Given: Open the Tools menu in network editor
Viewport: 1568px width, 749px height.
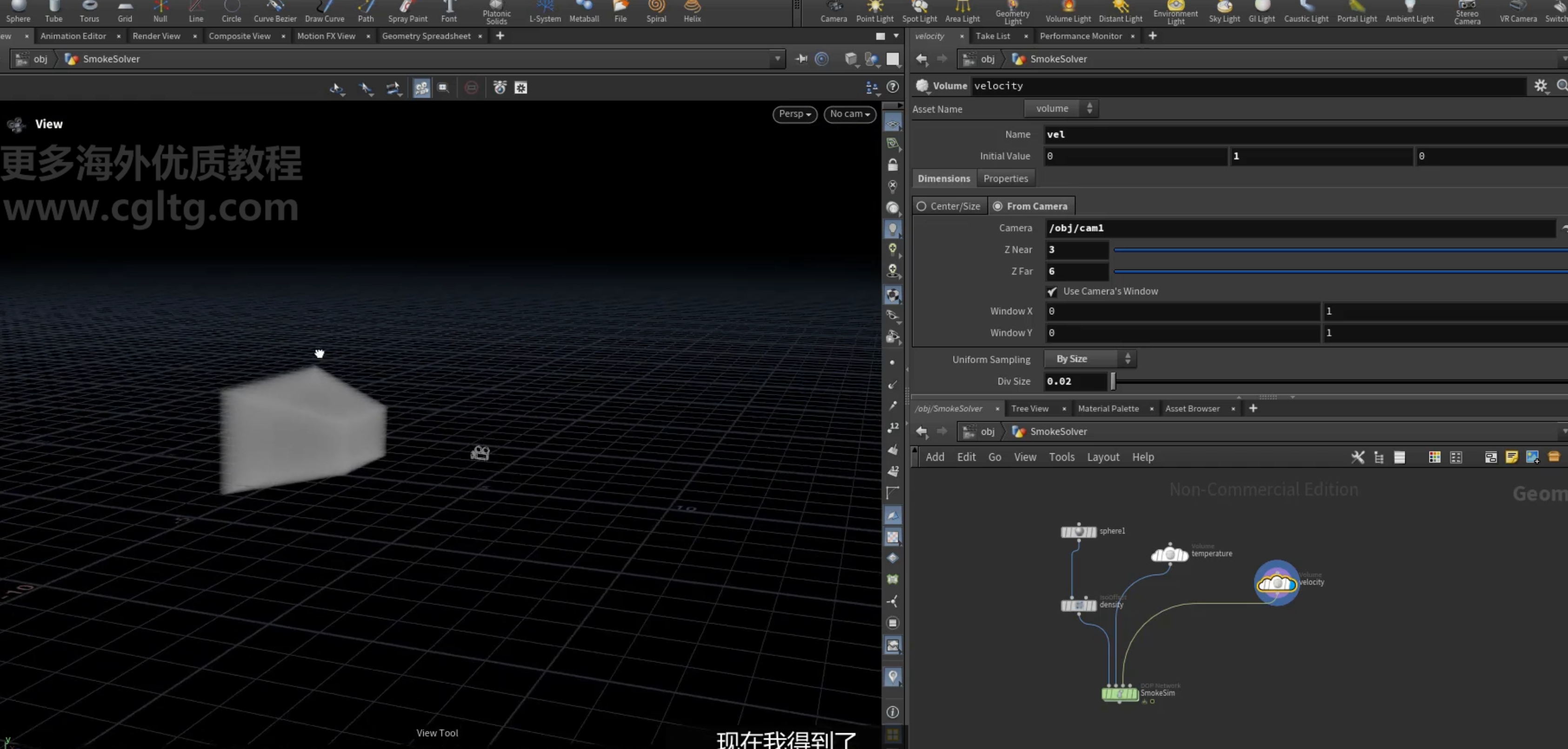Looking at the screenshot, I should click(x=1061, y=457).
